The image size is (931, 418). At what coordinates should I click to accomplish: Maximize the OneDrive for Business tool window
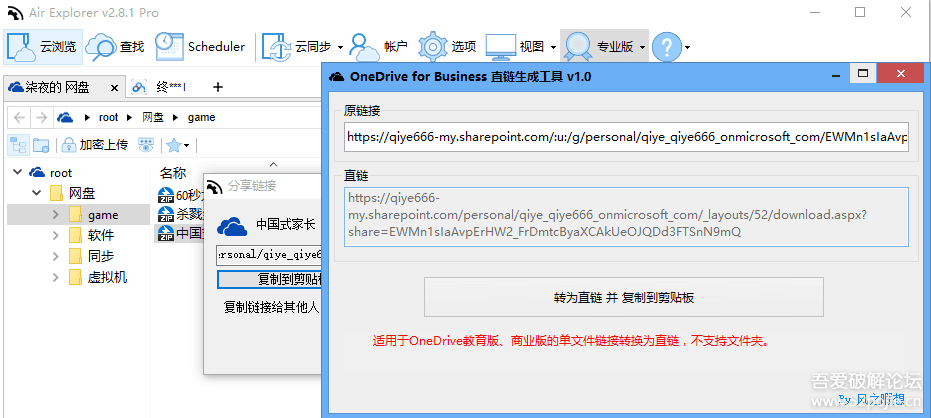(863, 74)
